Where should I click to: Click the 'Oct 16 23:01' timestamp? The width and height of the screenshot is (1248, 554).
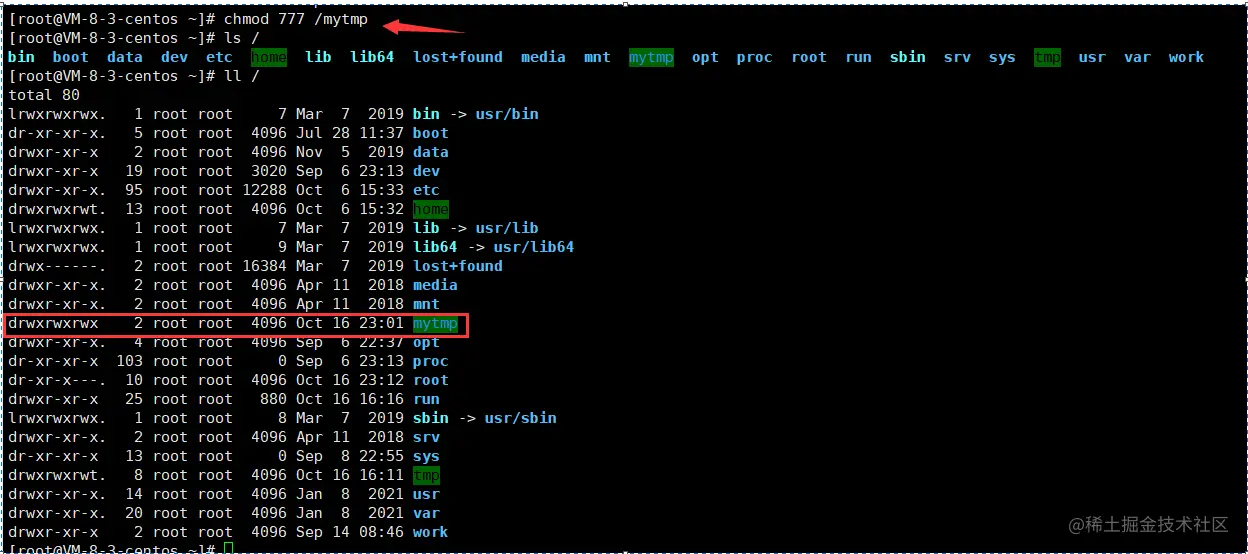point(349,323)
